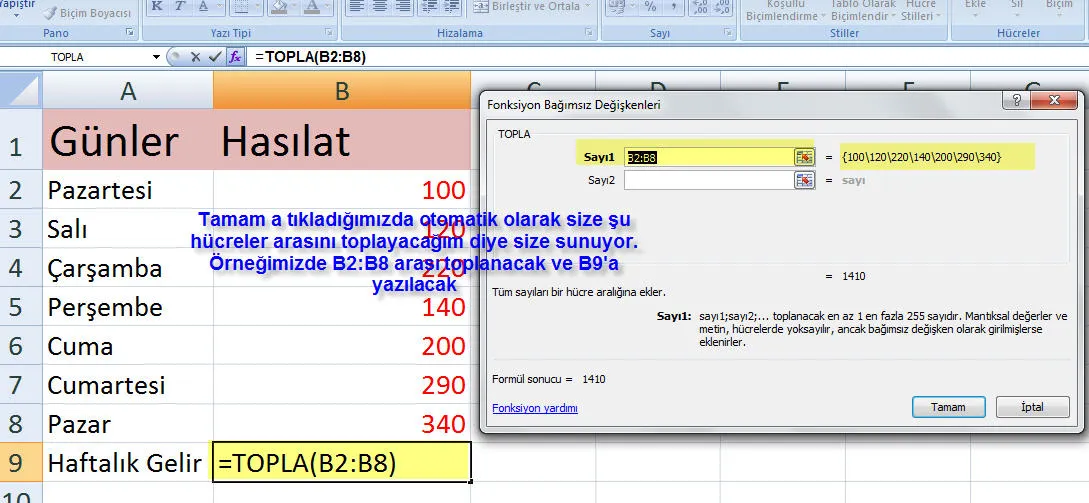This screenshot has height=503, width=1089.
Task: Click the Insert Function fx icon
Action: [x=236, y=57]
